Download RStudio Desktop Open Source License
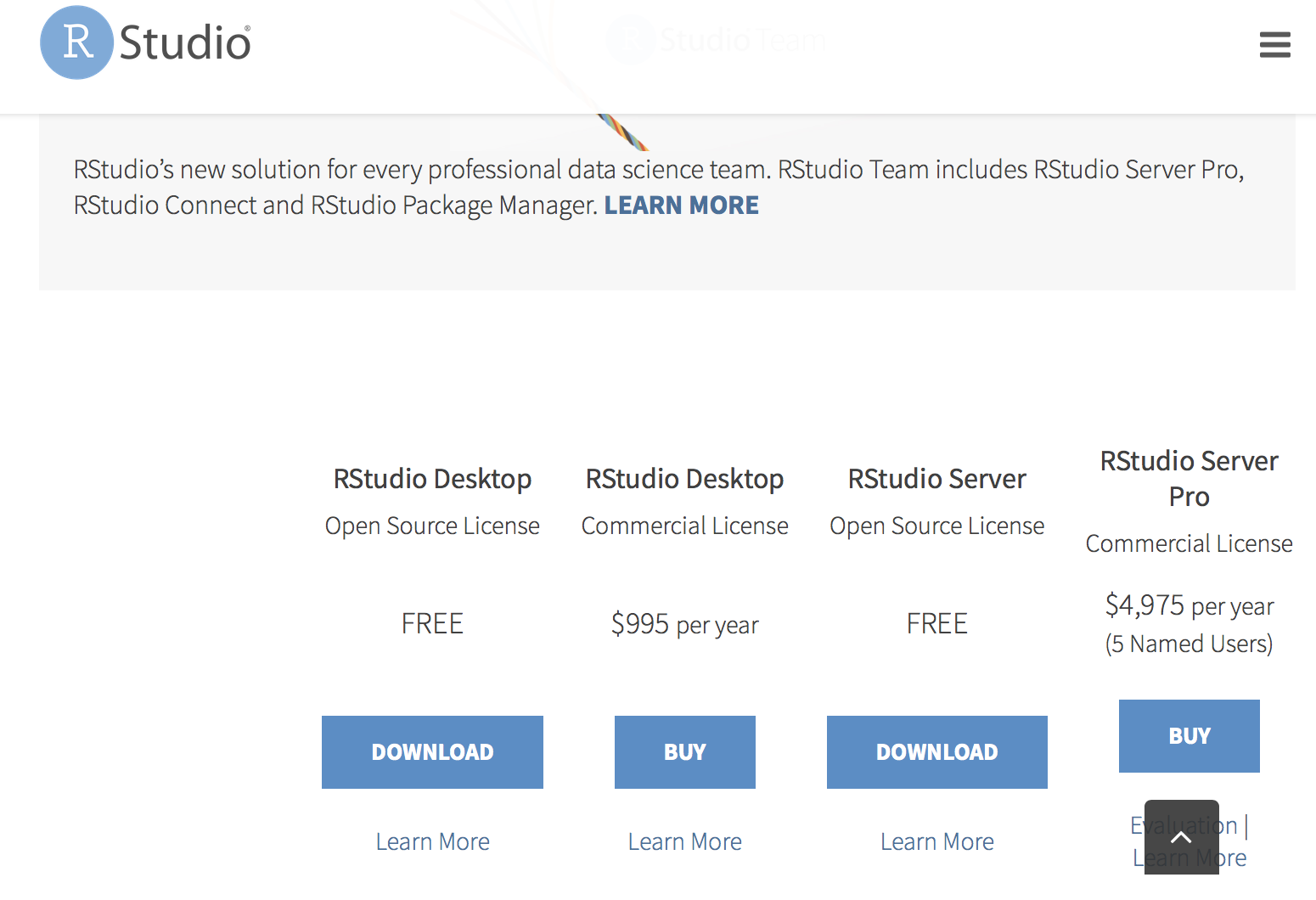The width and height of the screenshot is (1316, 900). coord(432,752)
